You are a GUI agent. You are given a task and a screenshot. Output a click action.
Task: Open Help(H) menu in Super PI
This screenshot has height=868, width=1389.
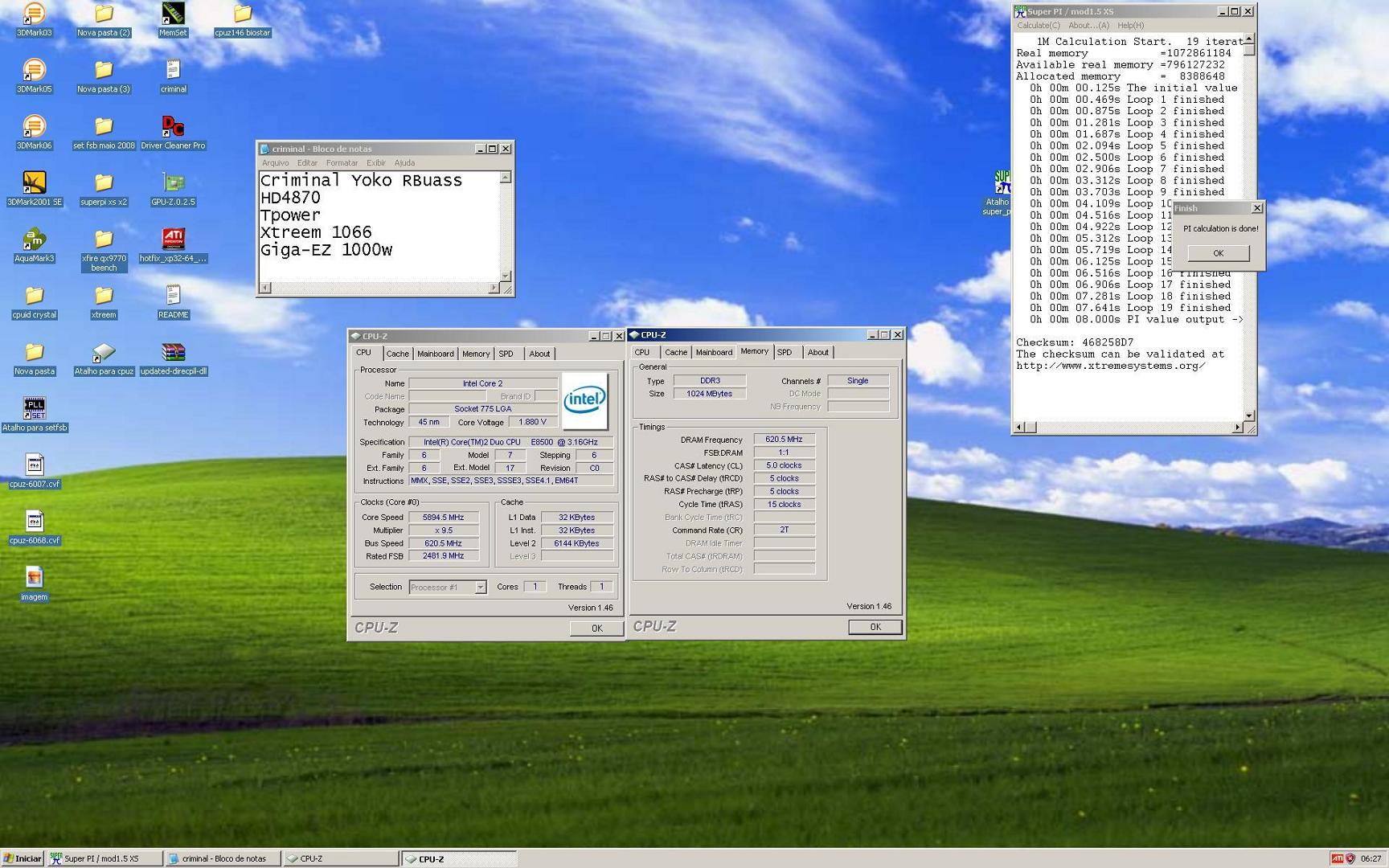tap(1130, 26)
